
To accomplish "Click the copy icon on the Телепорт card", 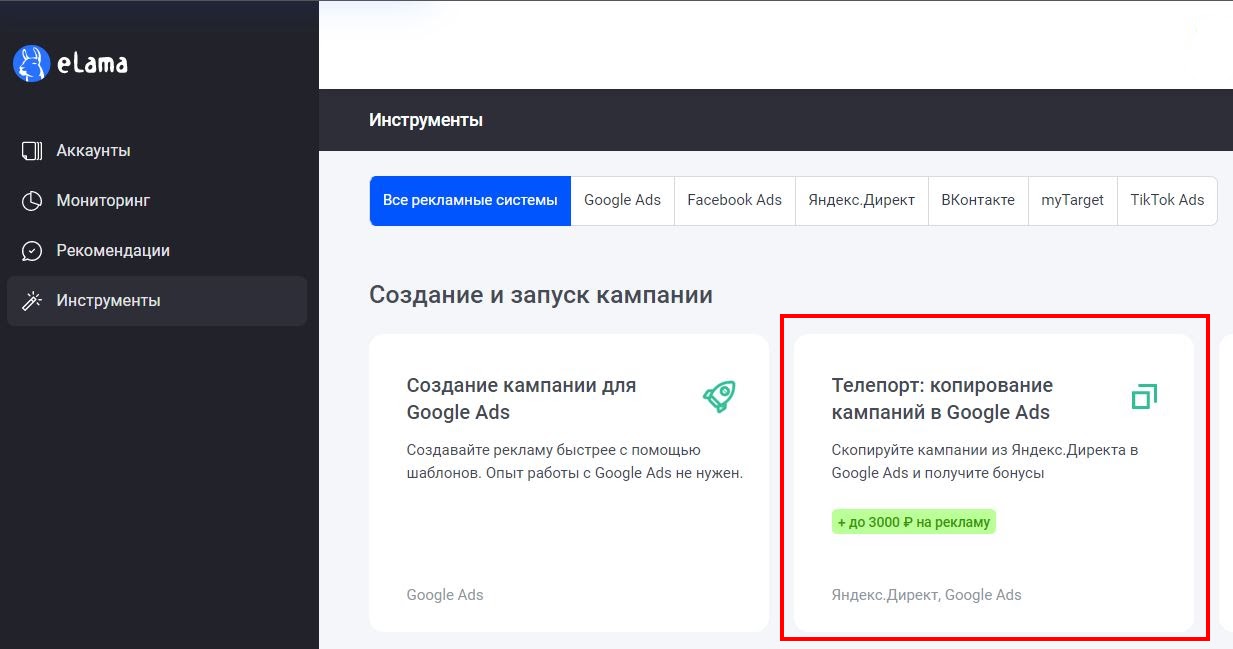I will 1143,396.
